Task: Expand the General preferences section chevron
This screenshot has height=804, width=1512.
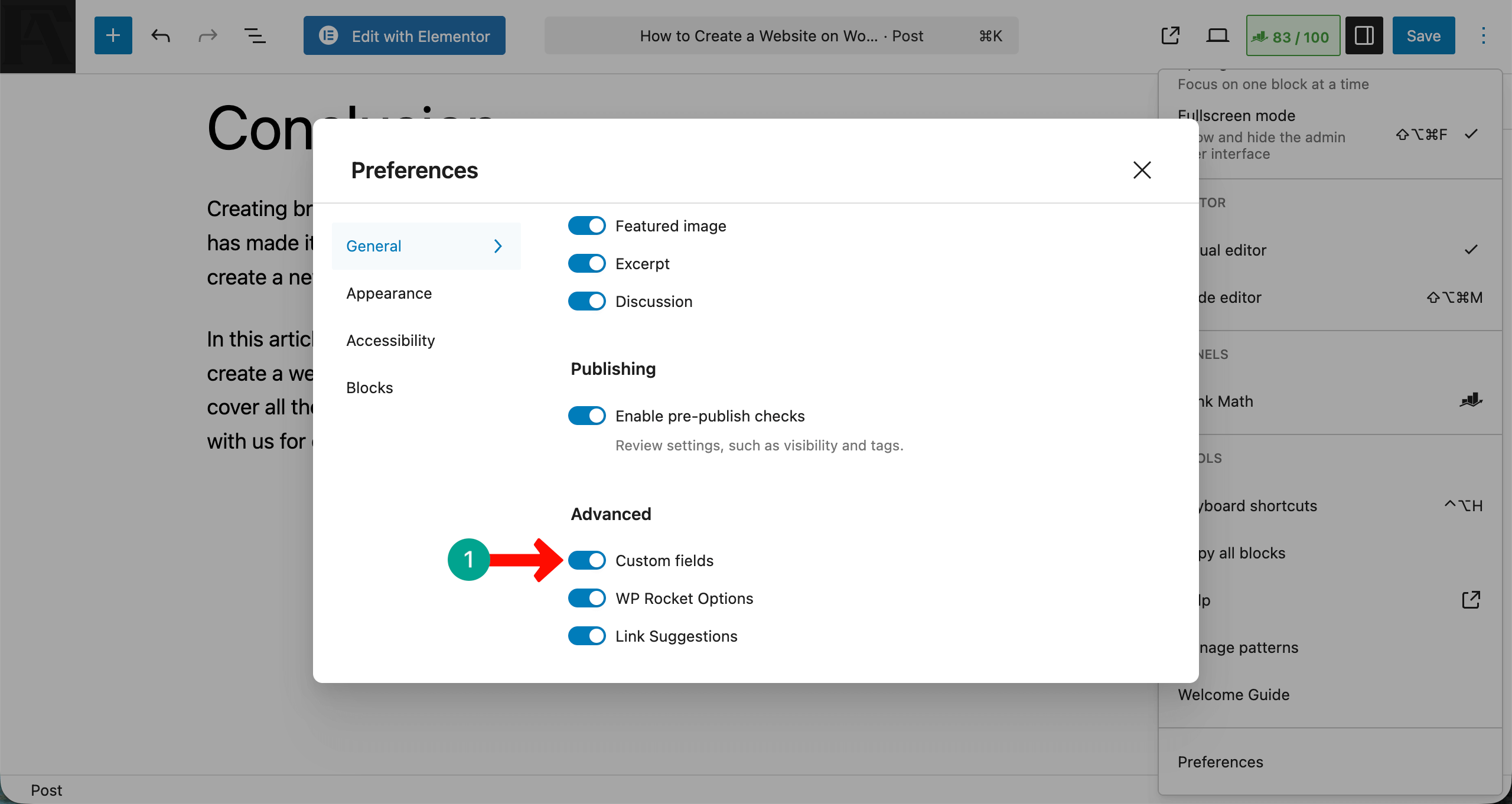Action: pos(497,246)
